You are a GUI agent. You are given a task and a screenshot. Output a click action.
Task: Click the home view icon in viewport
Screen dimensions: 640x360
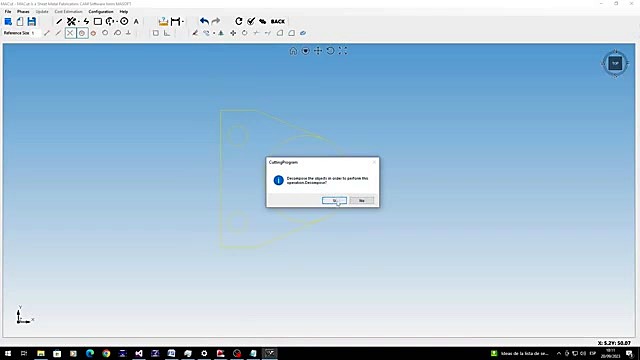tap(293, 51)
